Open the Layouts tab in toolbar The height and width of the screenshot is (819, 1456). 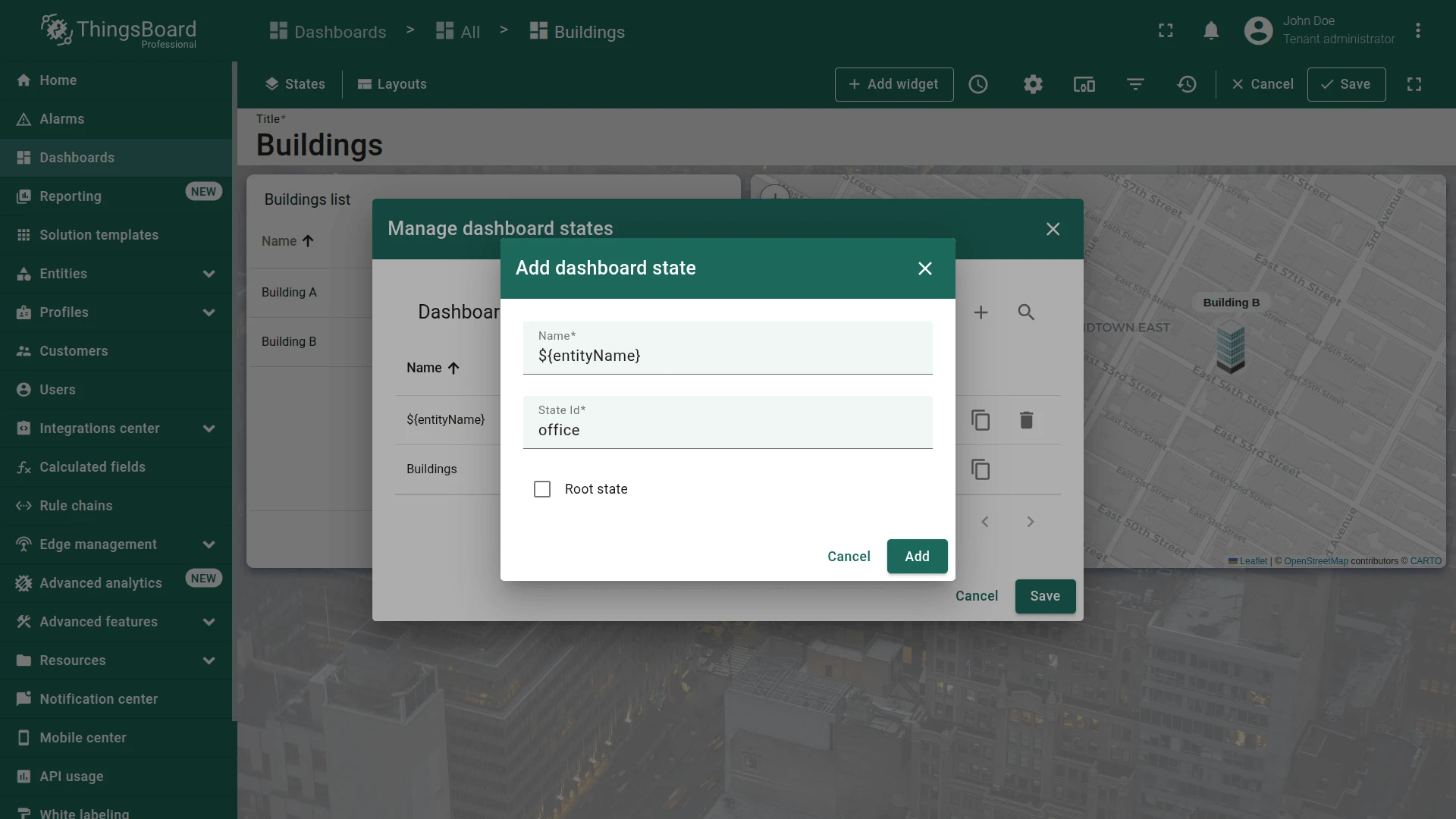(x=392, y=84)
